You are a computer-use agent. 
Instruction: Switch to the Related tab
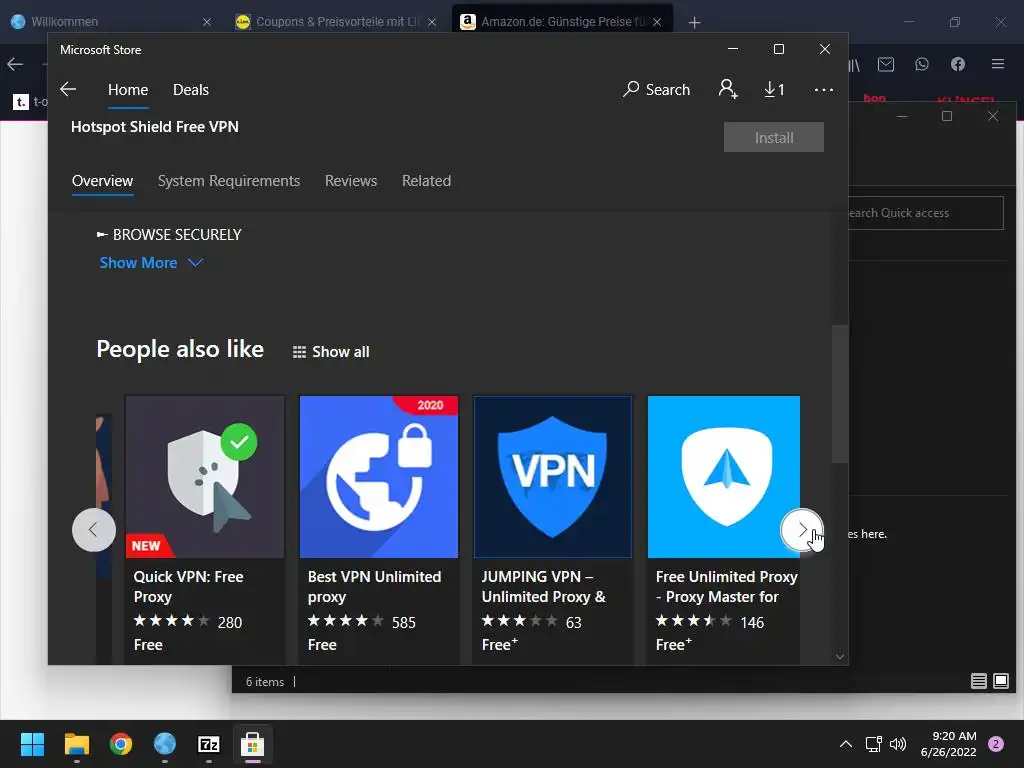[x=426, y=181]
